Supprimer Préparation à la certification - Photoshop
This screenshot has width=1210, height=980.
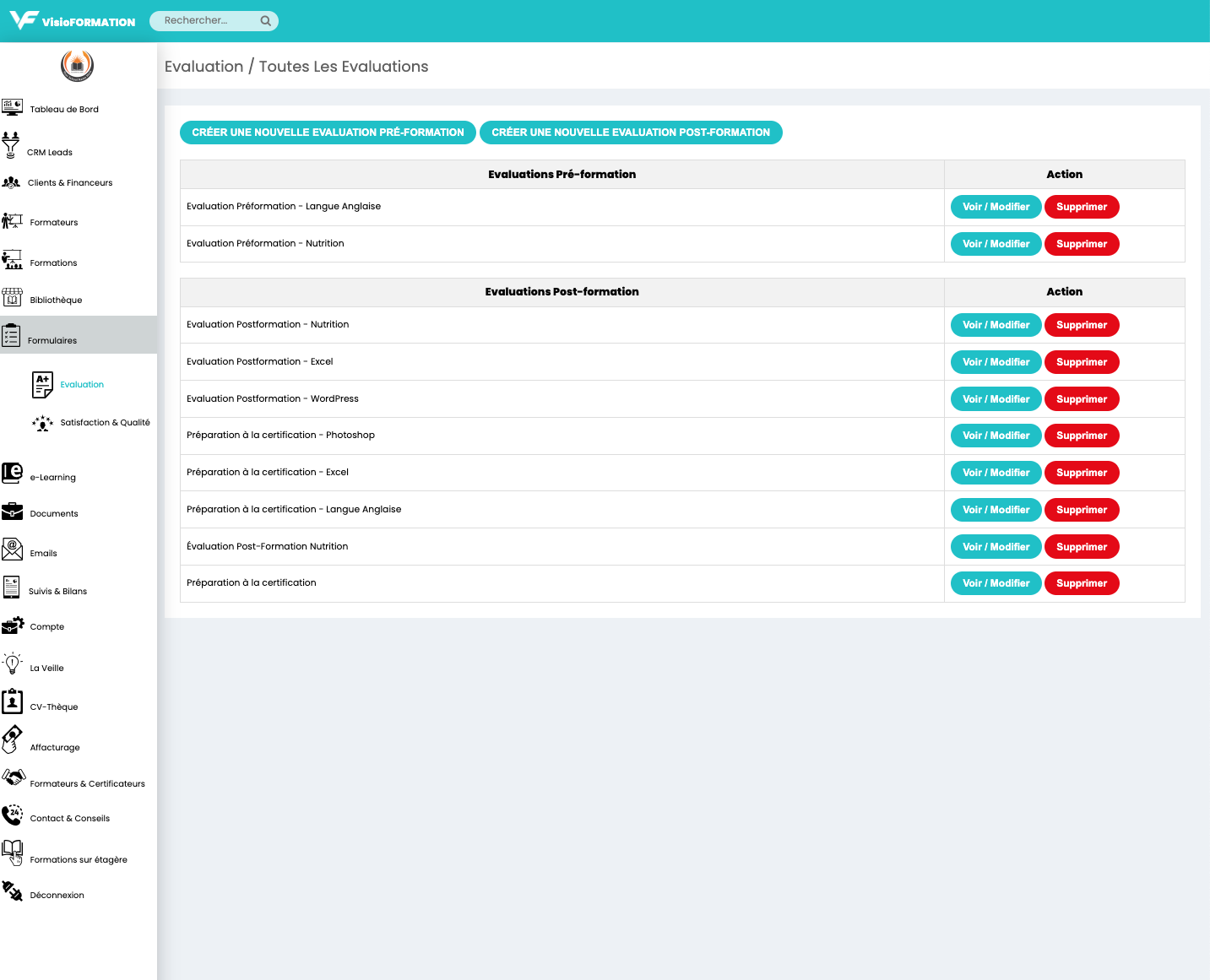[x=1082, y=436]
